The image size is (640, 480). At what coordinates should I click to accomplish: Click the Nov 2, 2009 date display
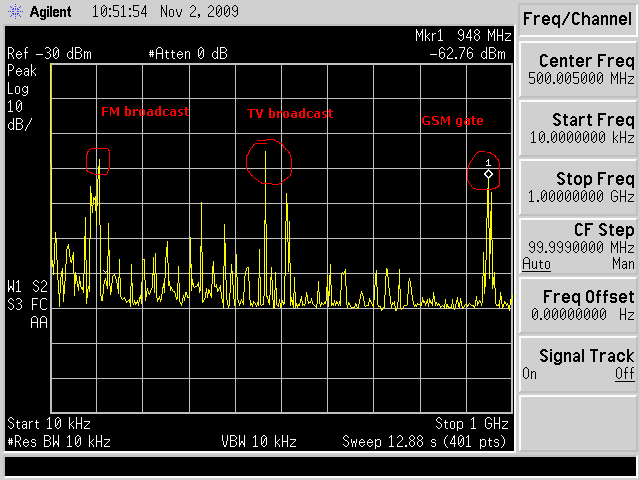199,12
